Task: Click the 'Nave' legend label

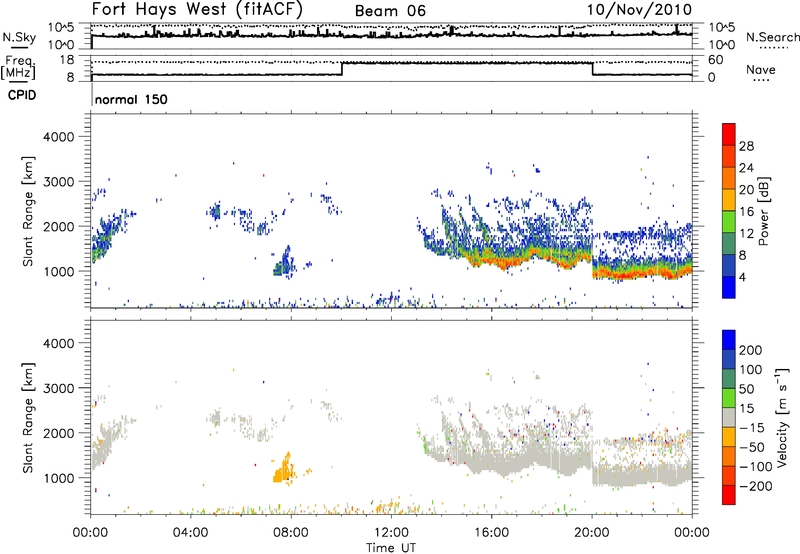Action: [x=761, y=69]
